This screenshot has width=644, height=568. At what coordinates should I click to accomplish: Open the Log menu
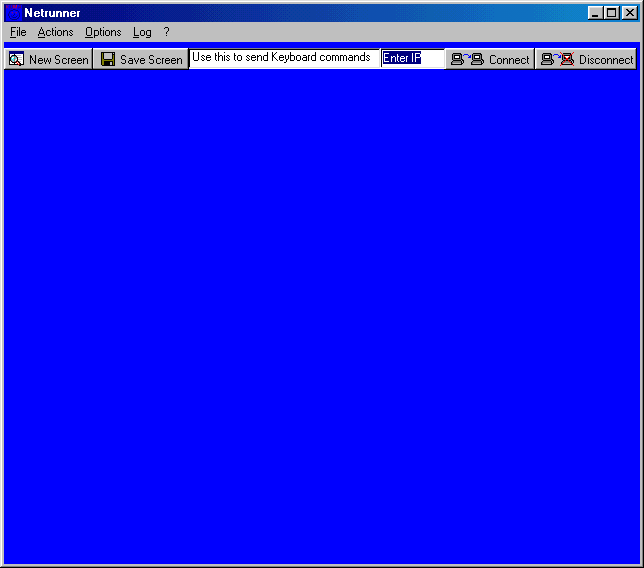(x=142, y=32)
